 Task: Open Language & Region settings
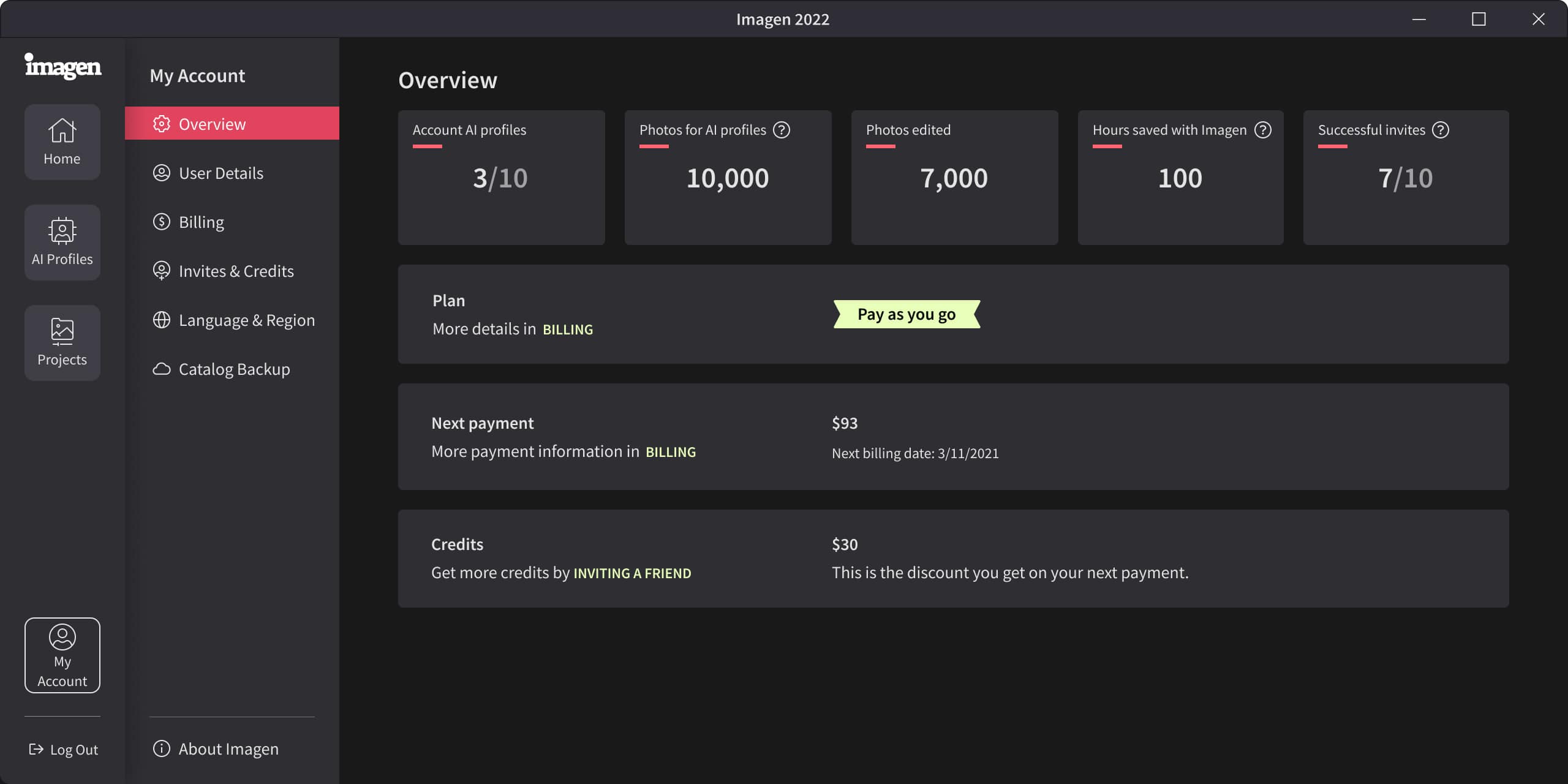[x=246, y=320]
